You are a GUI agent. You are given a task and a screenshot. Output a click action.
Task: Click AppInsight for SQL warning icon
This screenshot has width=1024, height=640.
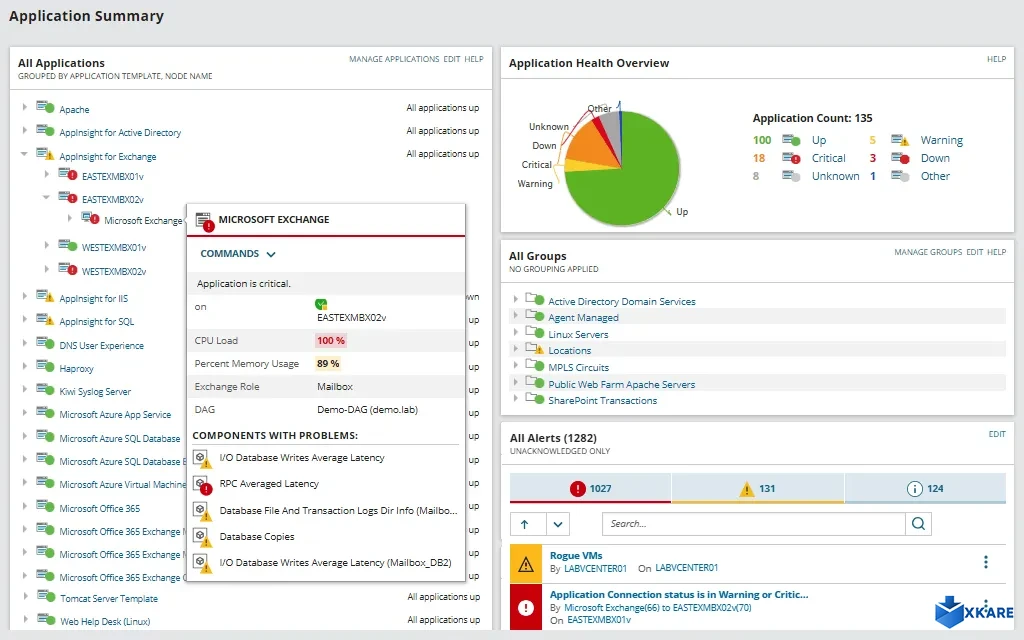pos(45,319)
